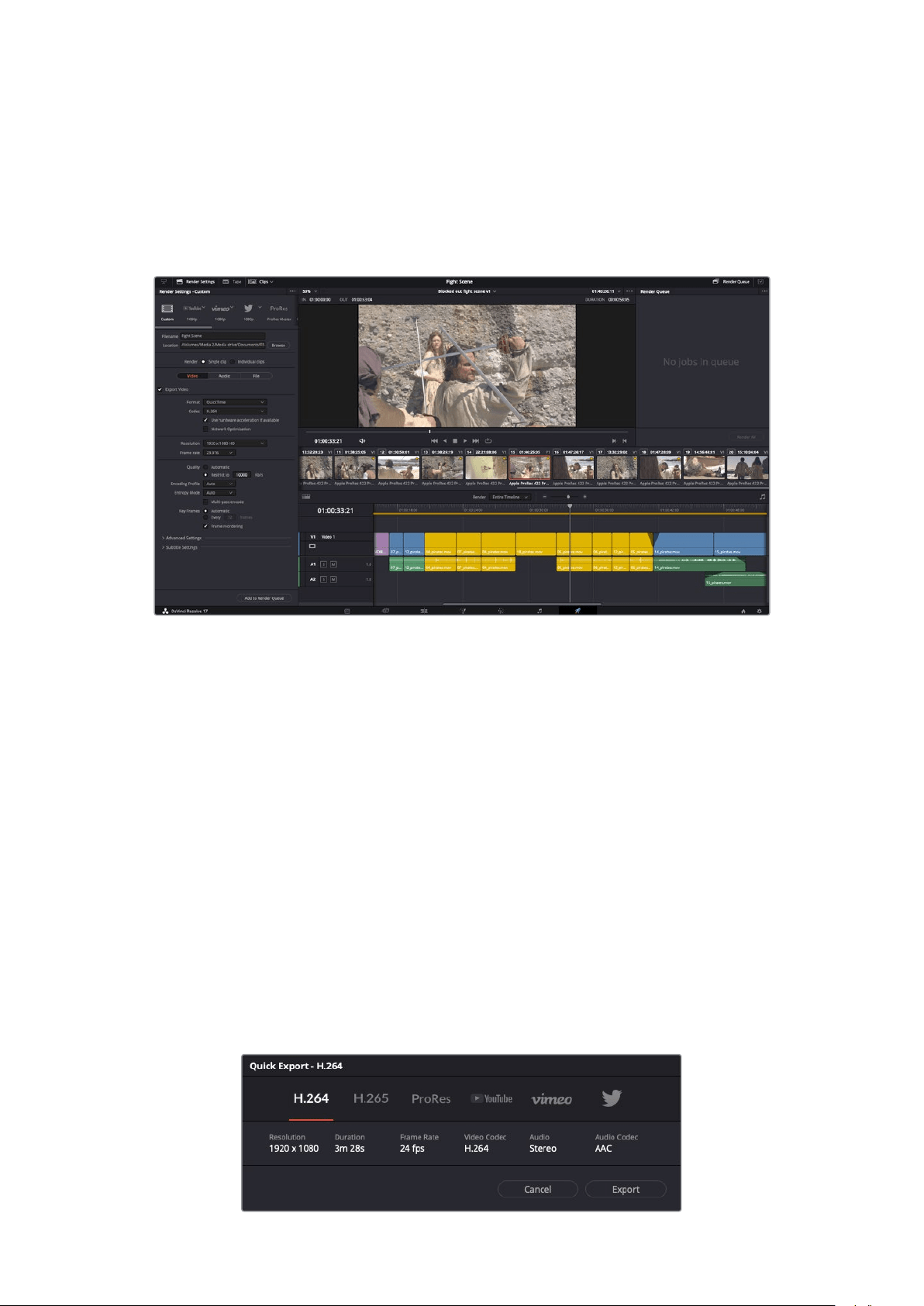Toggle the Export Video checkbox
The width and height of the screenshot is (924, 1306).
coord(160,389)
